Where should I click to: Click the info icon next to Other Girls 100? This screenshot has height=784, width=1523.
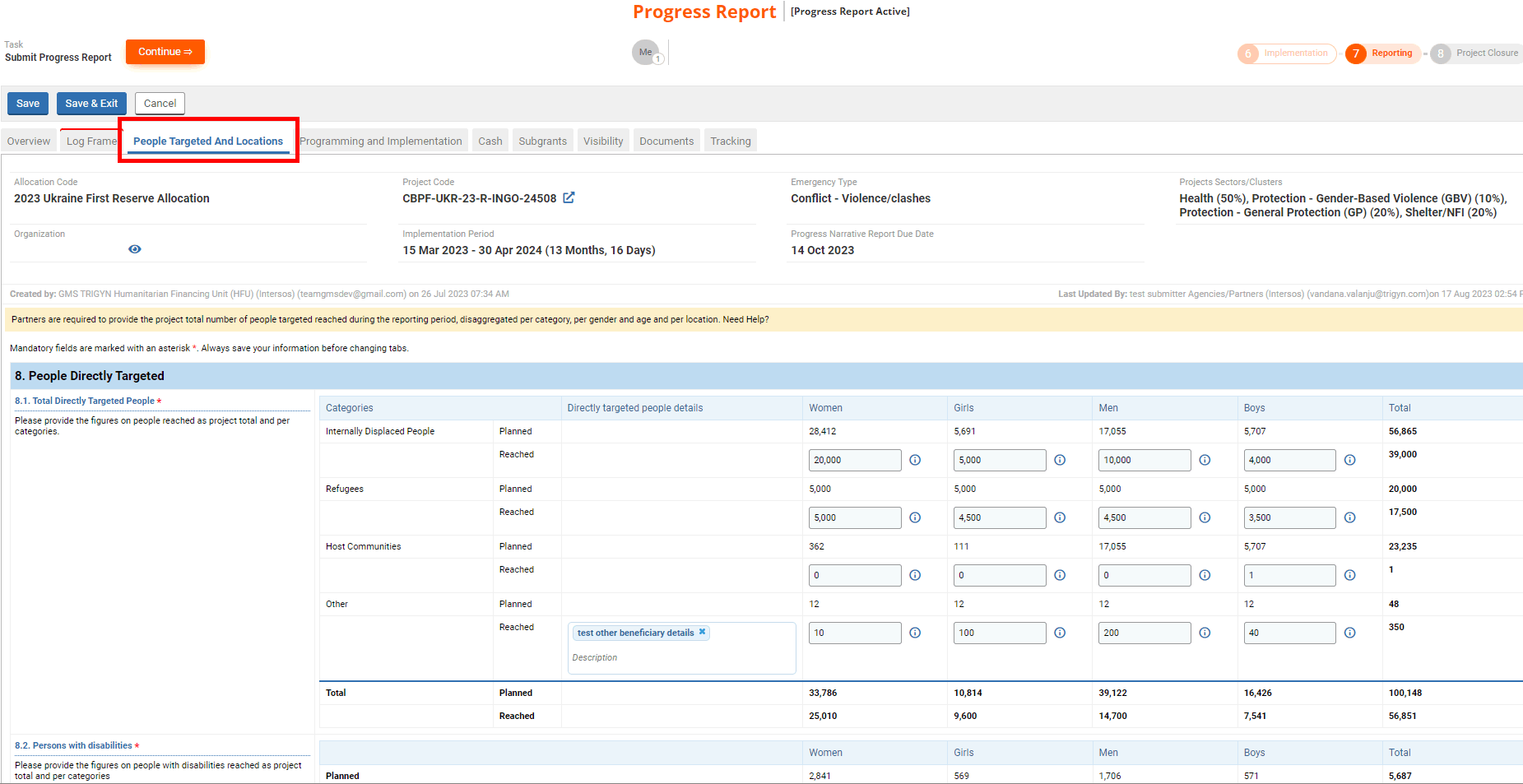[x=1060, y=633]
